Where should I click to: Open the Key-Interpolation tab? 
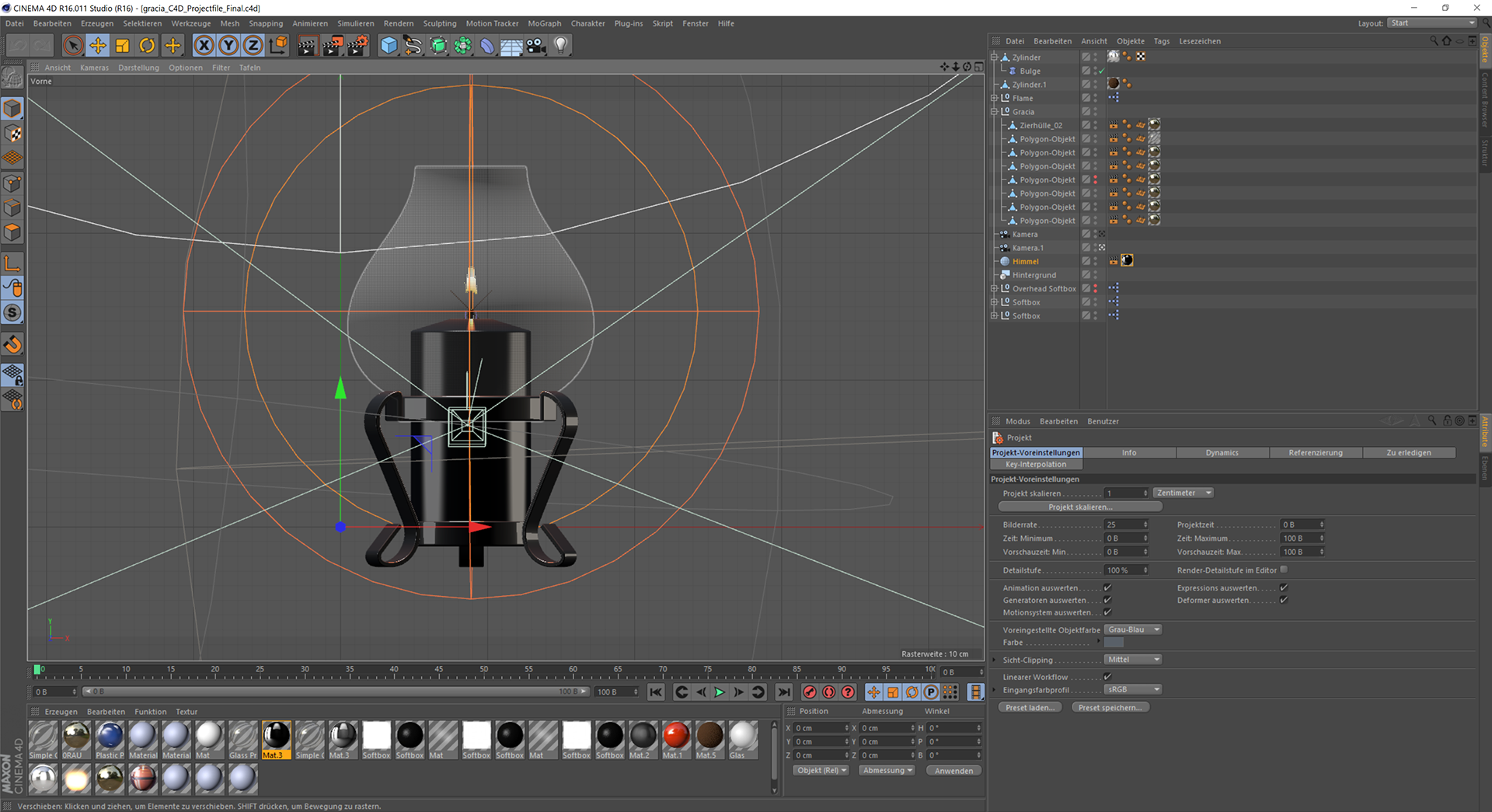(1036, 464)
